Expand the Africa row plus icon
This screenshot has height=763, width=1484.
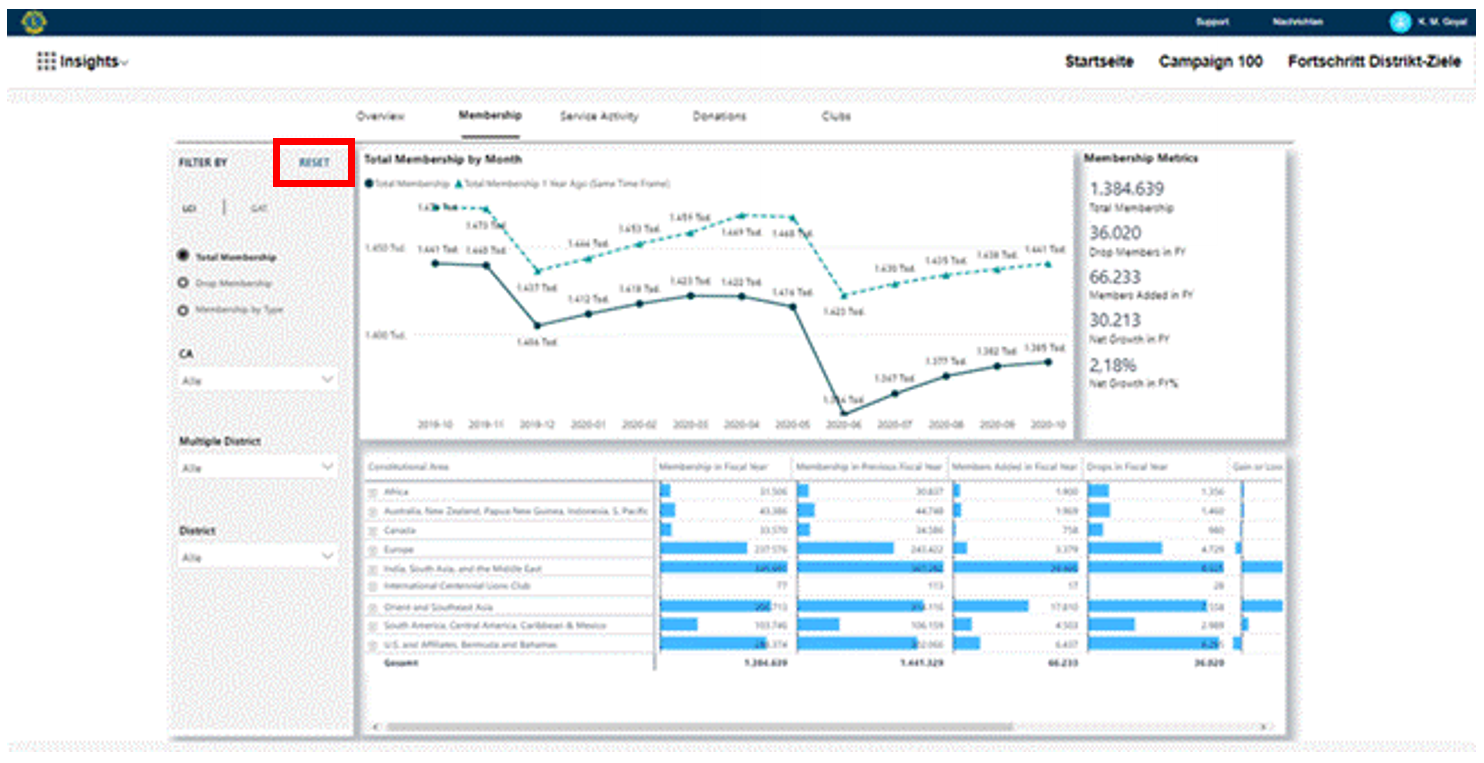(372, 492)
